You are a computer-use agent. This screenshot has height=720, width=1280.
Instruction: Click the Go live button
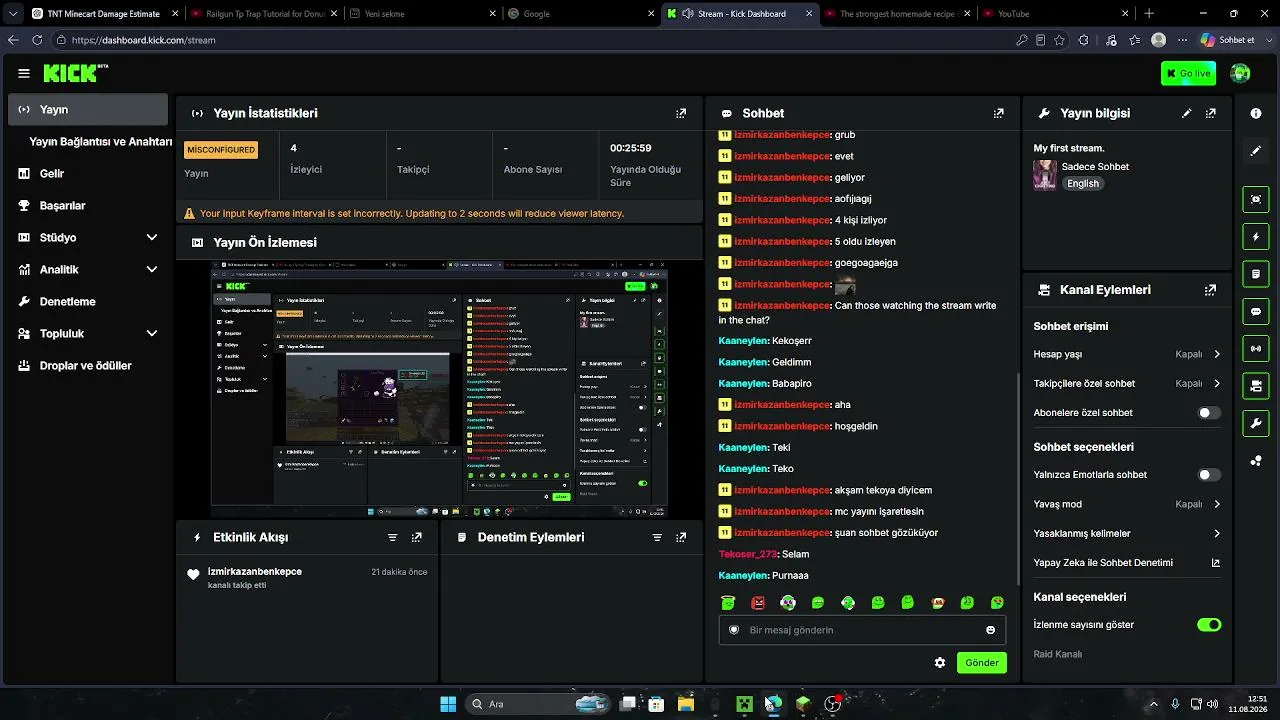1188,73
